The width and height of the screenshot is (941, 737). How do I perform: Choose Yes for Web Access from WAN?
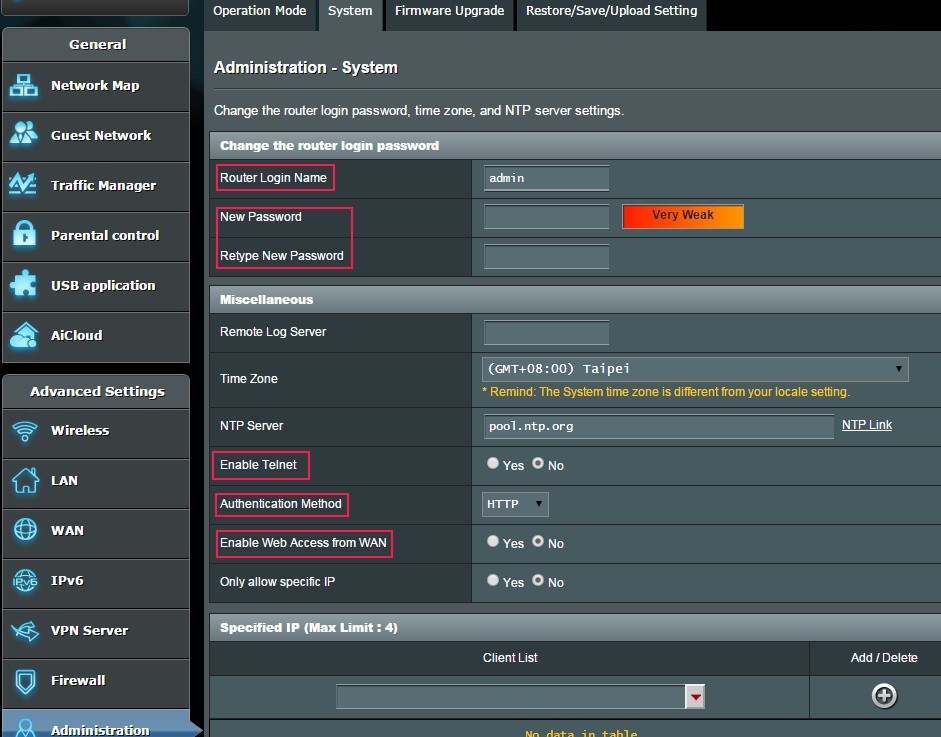click(x=493, y=541)
